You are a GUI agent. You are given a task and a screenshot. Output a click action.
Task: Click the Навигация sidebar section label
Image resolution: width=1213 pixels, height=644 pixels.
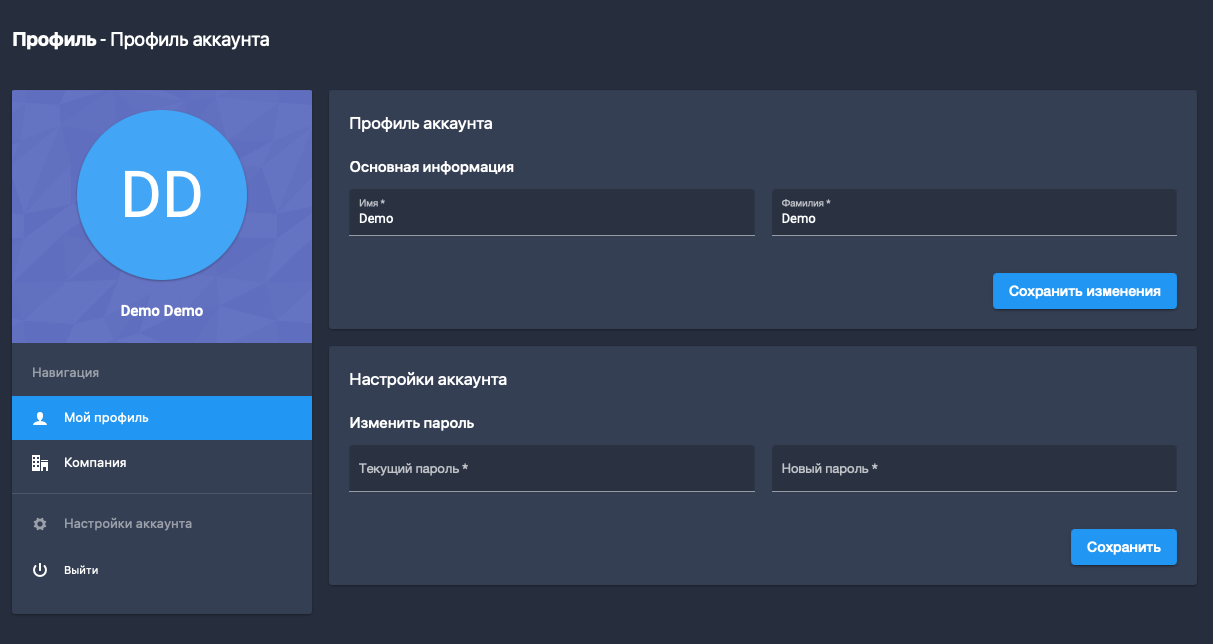(65, 373)
